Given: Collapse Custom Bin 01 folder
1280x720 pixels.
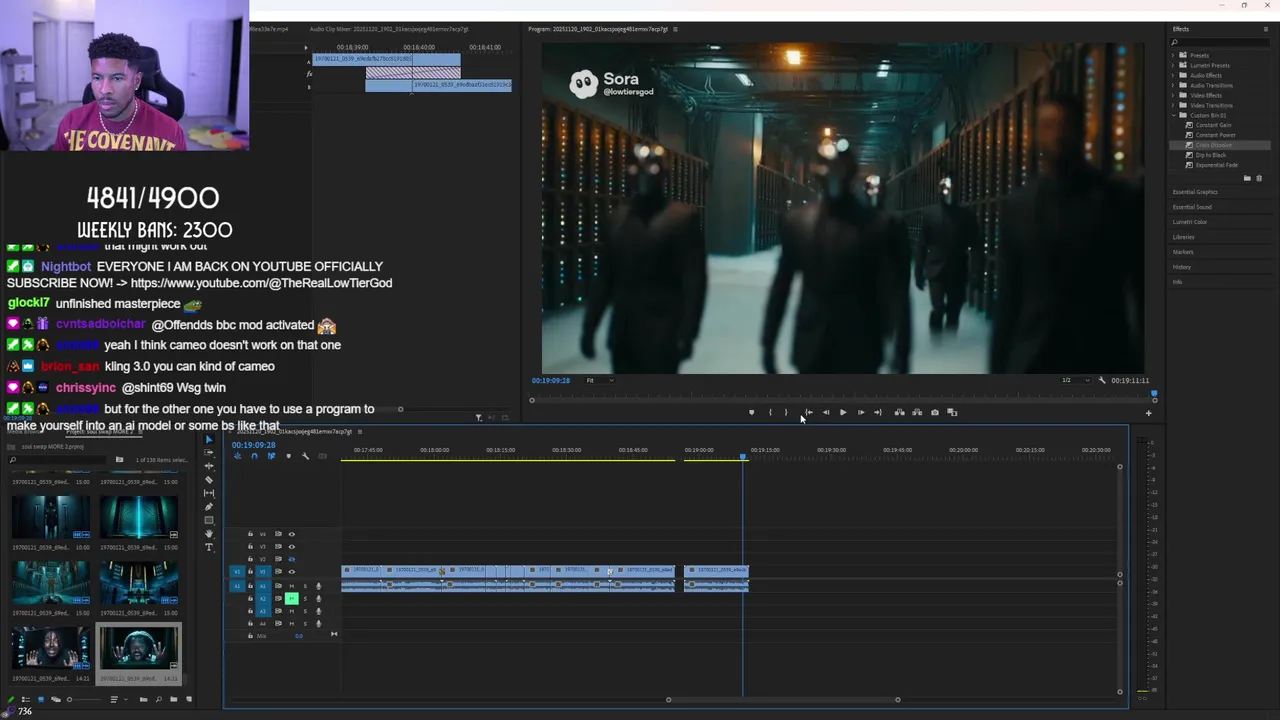Looking at the screenshot, I should [x=1173, y=115].
